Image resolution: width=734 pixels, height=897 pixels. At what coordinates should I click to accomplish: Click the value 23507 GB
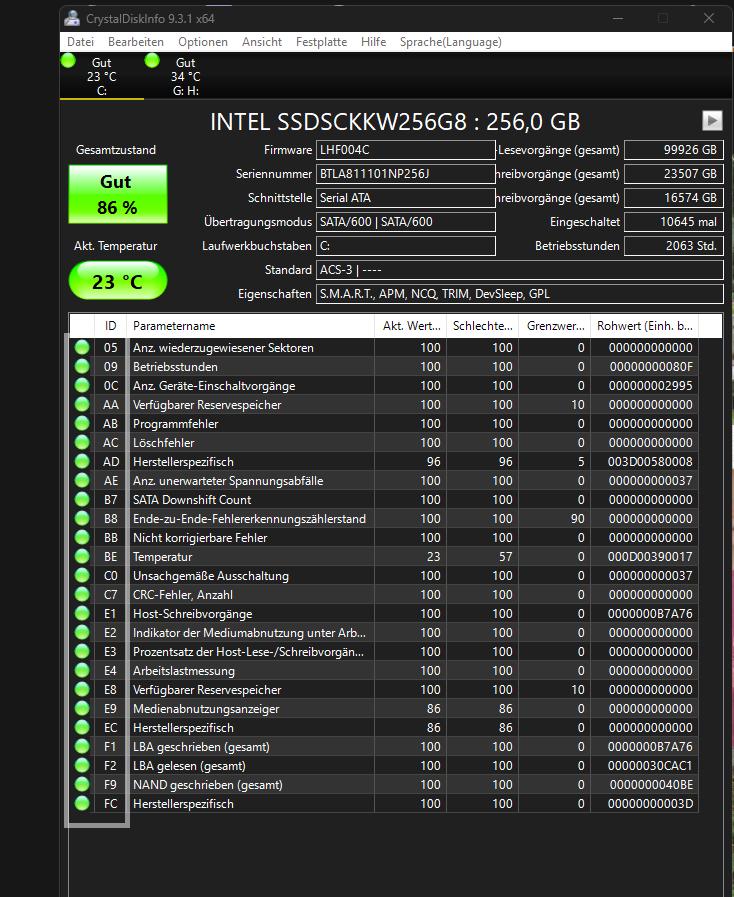[x=673, y=174]
